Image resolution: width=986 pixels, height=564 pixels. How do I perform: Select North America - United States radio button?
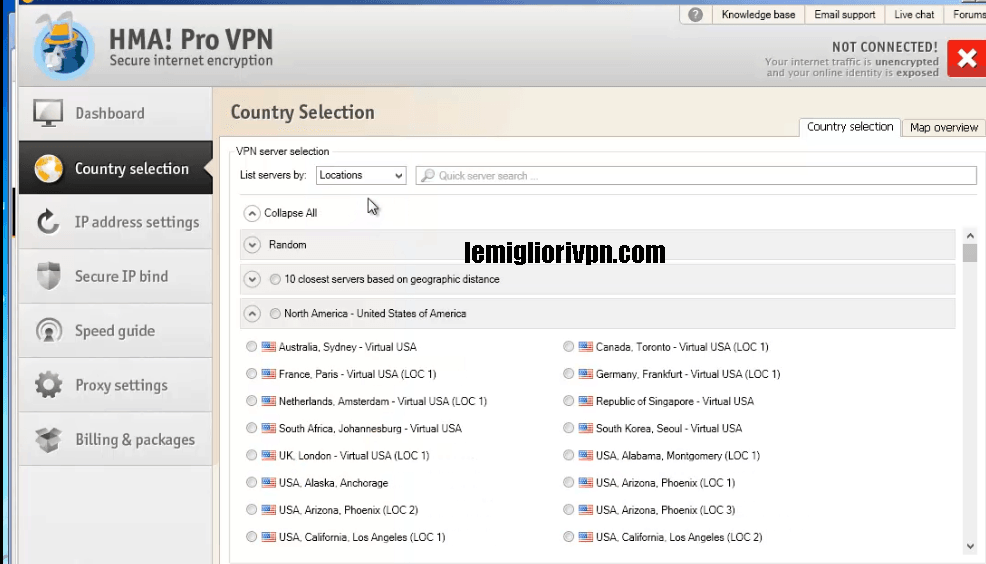pos(275,313)
